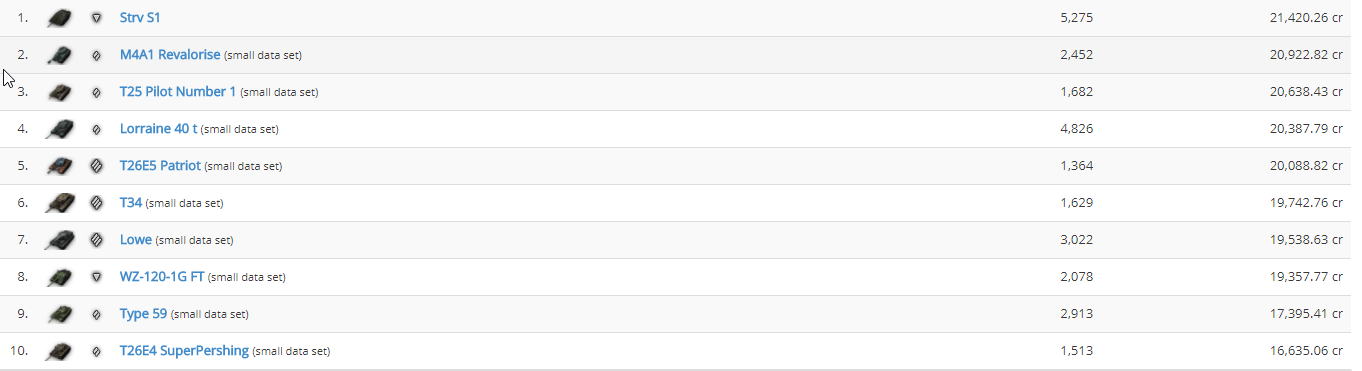The width and height of the screenshot is (1362, 371).
Task: Click the Lowe tank thumbnail icon
Action: coord(61,240)
